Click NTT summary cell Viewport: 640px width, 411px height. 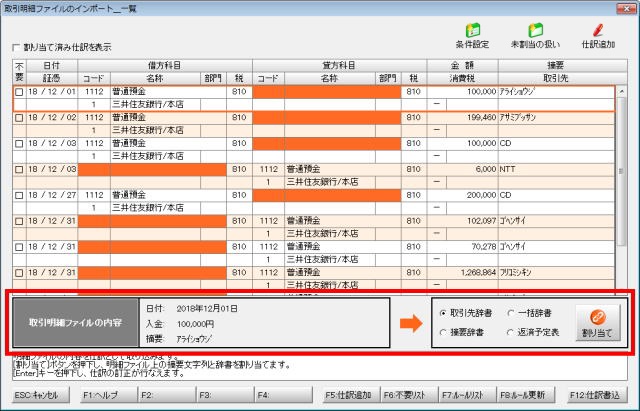[x=556, y=169]
